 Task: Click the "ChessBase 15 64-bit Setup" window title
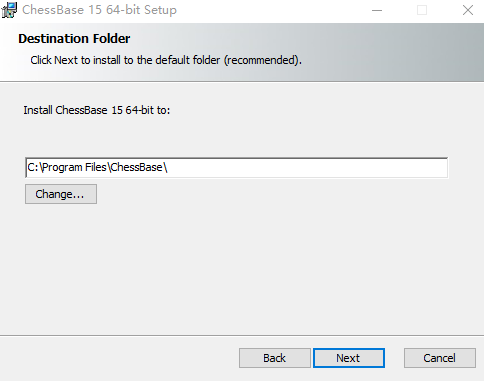click(x=99, y=10)
